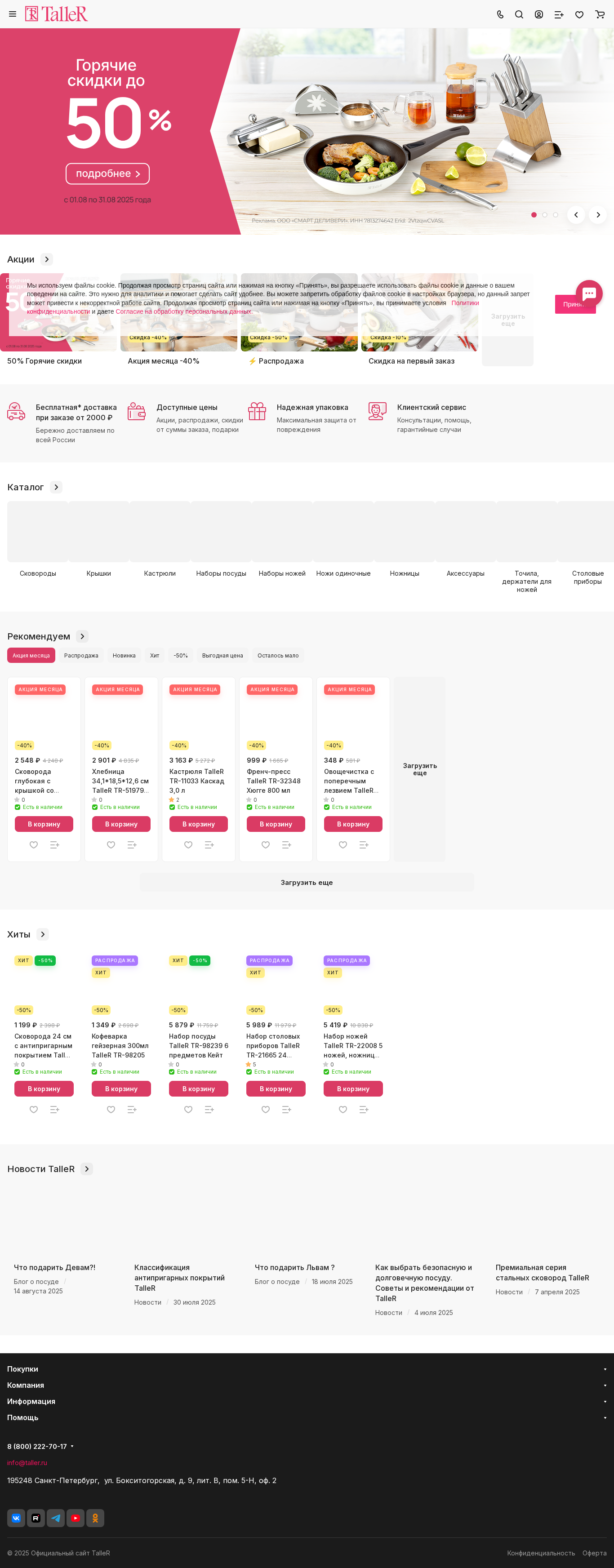The width and height of the screenshot is (614, 1568).
Task: Expand the Каталог section arrow
Action: coord(57,487)
